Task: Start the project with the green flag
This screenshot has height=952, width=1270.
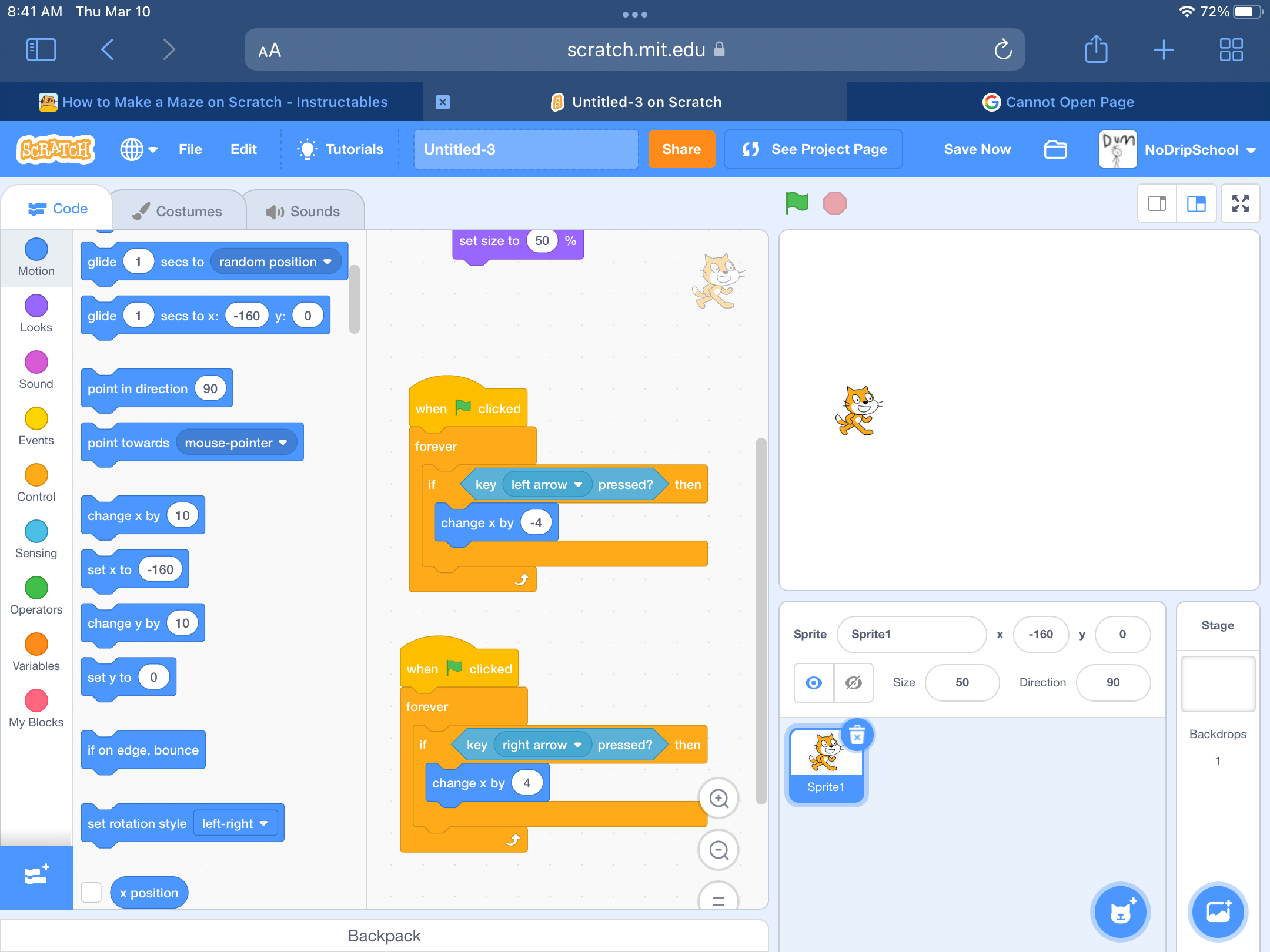Action: 796,203
